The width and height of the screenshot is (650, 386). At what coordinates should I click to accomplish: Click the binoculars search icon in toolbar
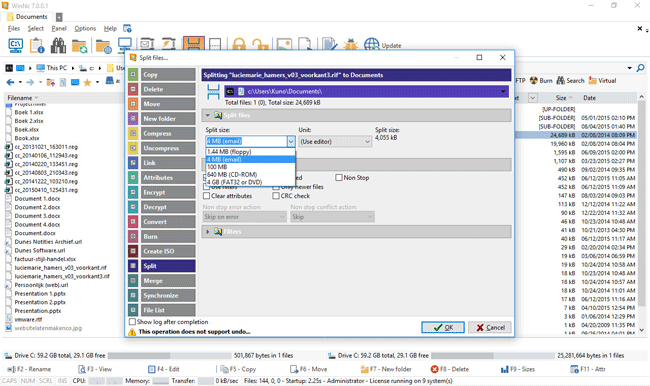pyautogui.click(x=58, y=45)
